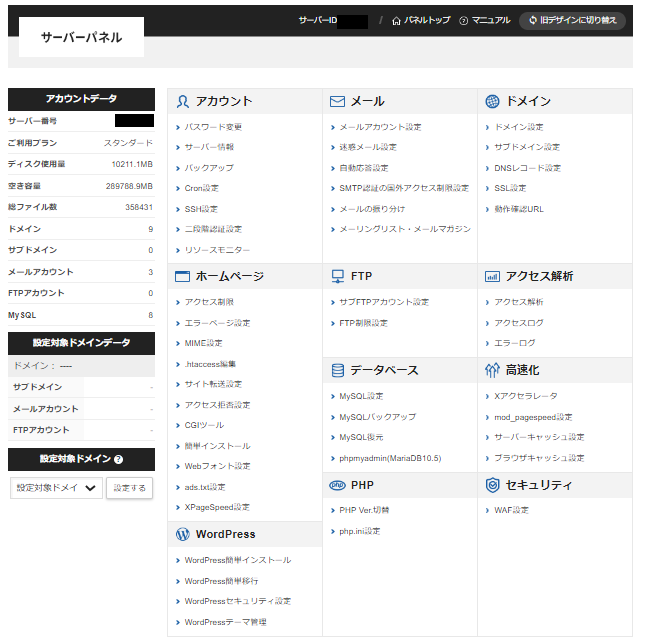This screenshot has width=645, height=641.
Task: Open the 設定対象ドメイン dropdown
Action: 57,488
